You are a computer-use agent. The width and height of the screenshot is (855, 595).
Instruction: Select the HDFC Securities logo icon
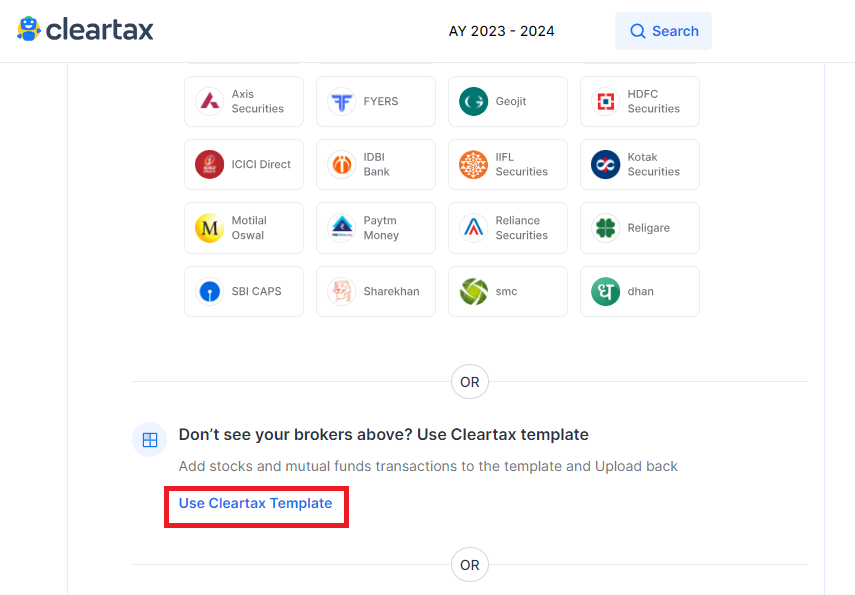(x=606, y=101)
